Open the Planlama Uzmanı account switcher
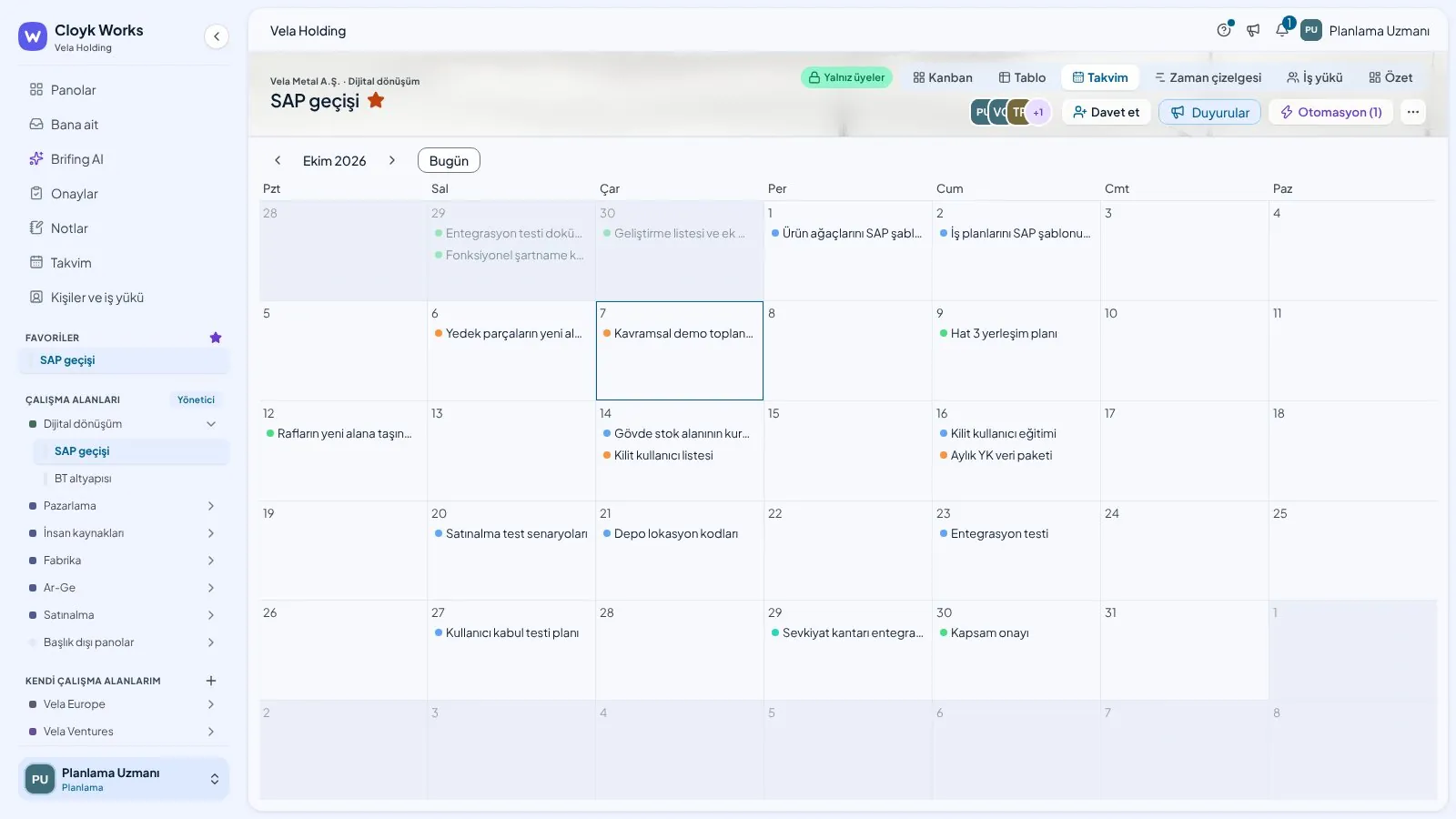This screenshot has height=819, width=1456. coord(124,779)
